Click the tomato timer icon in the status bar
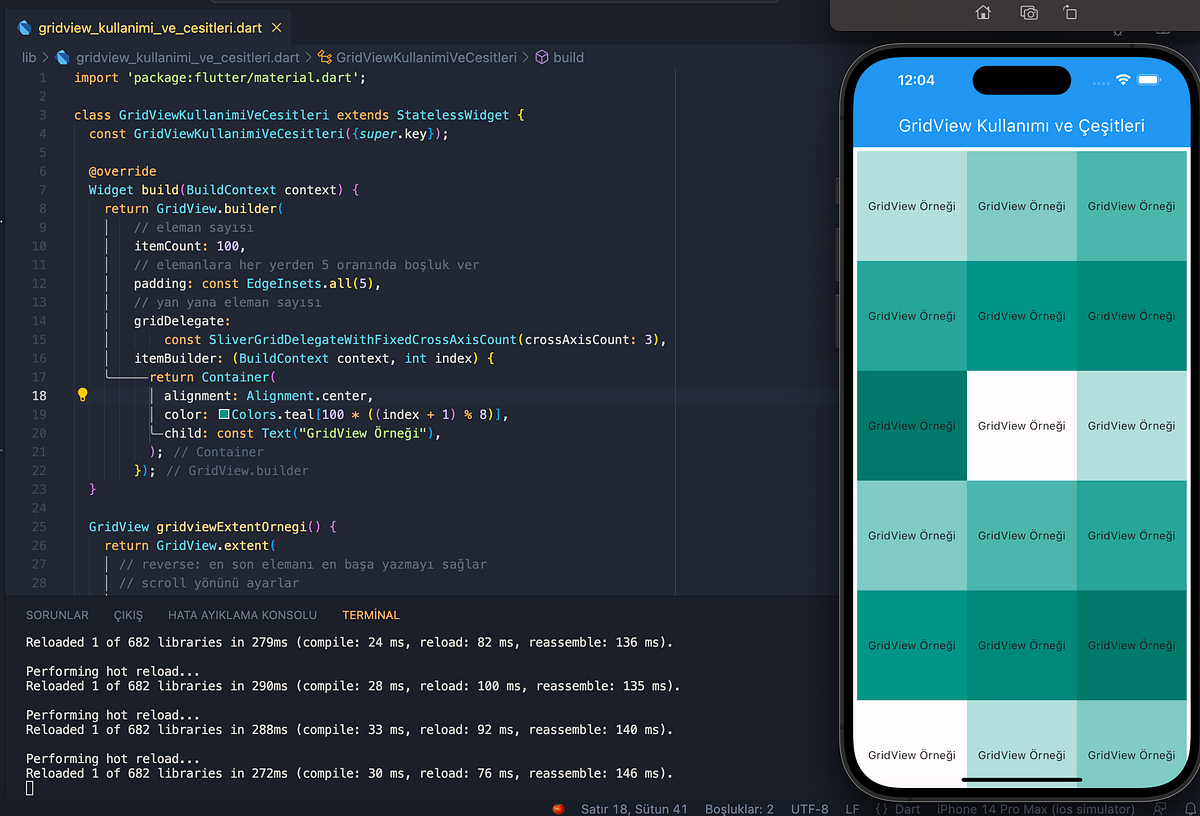 click(x=557, y=808)
